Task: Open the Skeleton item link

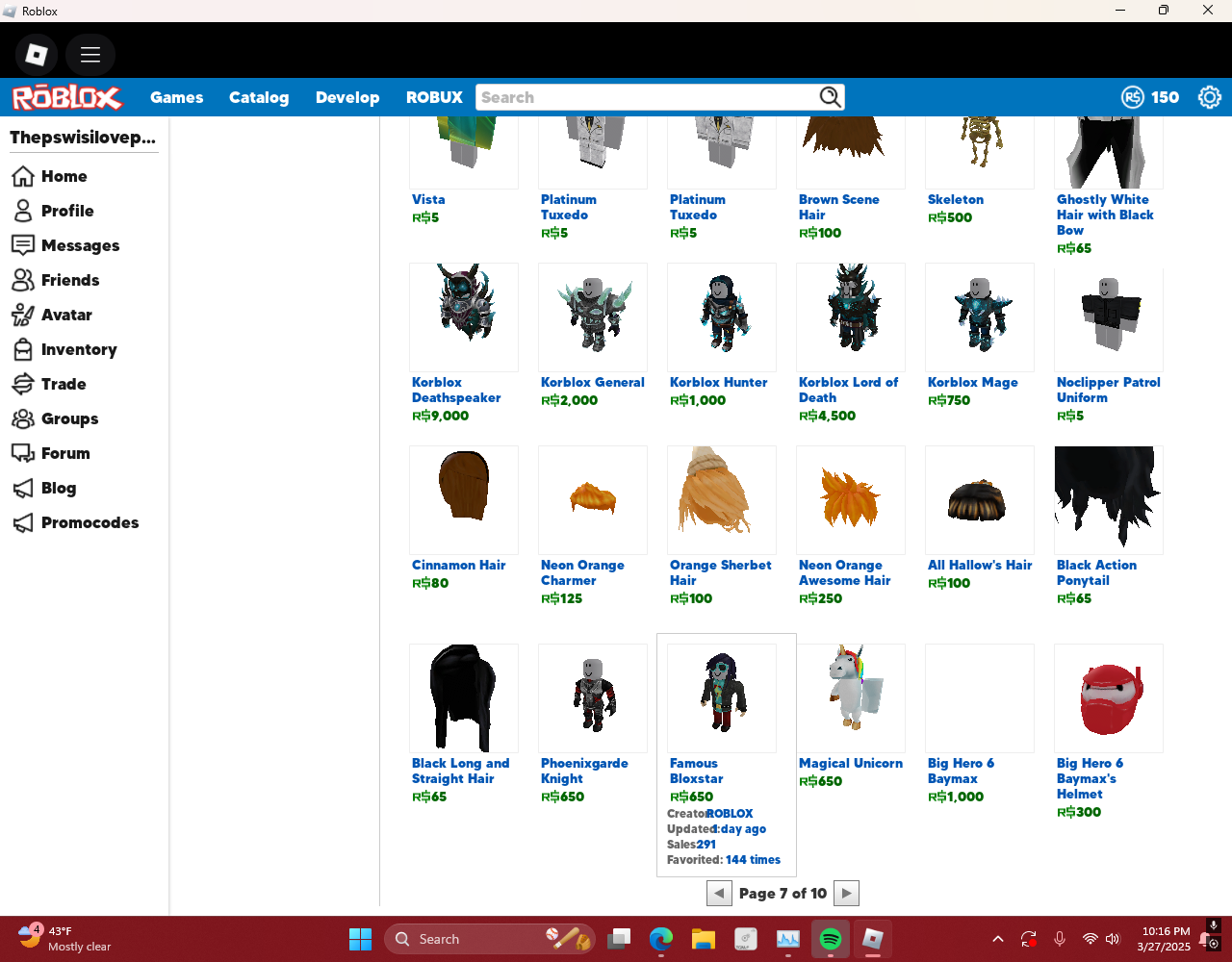Action: [956, 199]
